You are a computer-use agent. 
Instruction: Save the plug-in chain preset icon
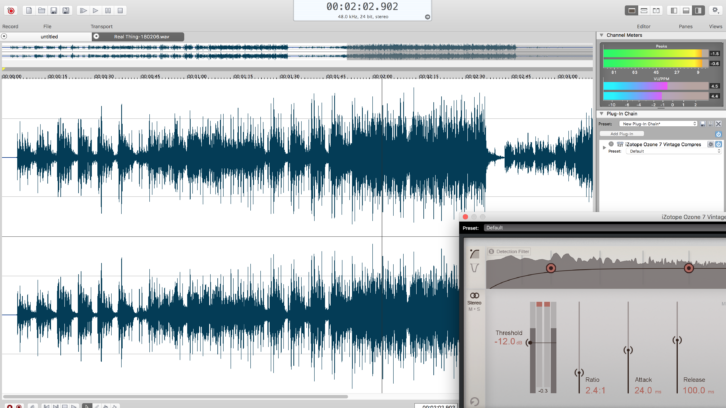point(703,124)
